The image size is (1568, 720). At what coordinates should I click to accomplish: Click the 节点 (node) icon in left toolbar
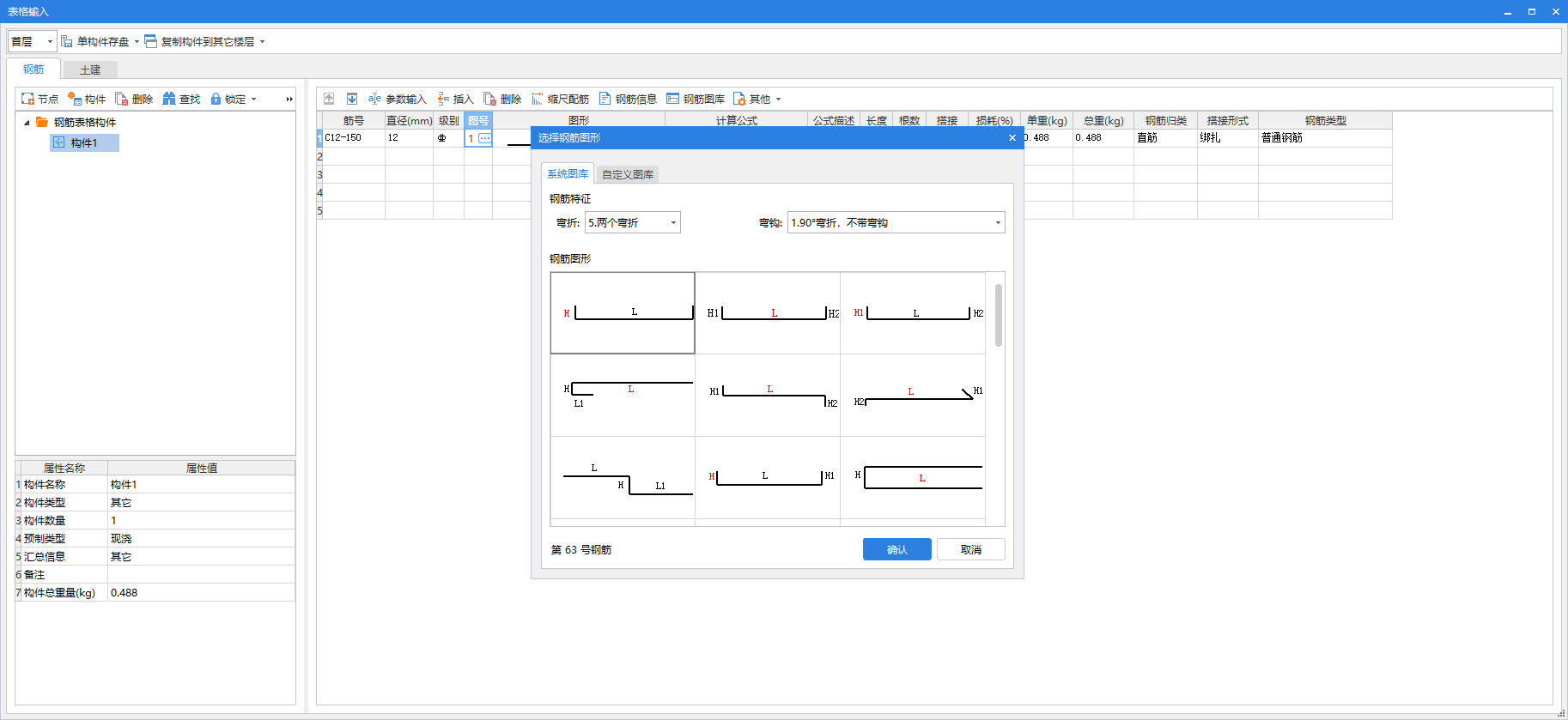[x=27, y=99]
